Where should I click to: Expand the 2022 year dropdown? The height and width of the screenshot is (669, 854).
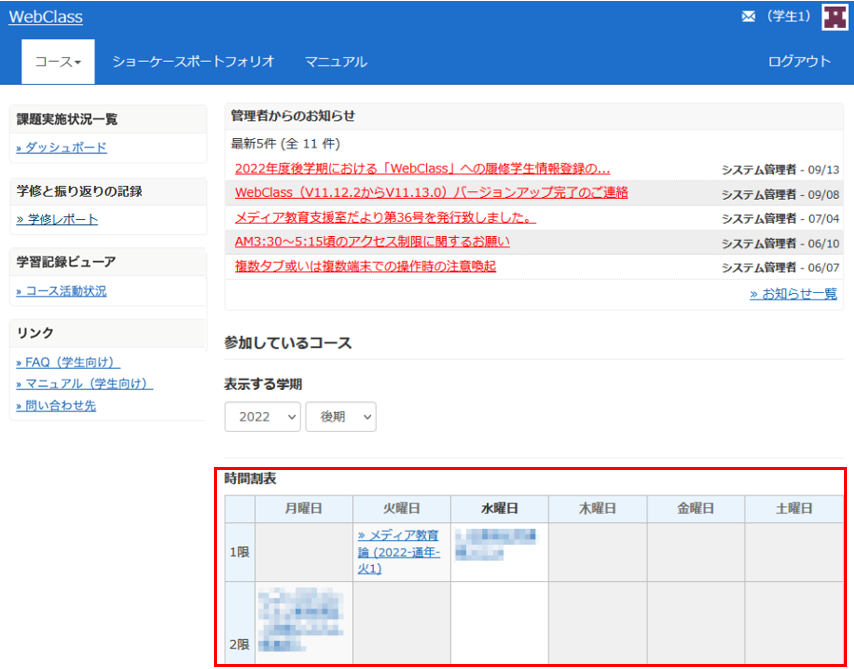click(x=262, y=417)
